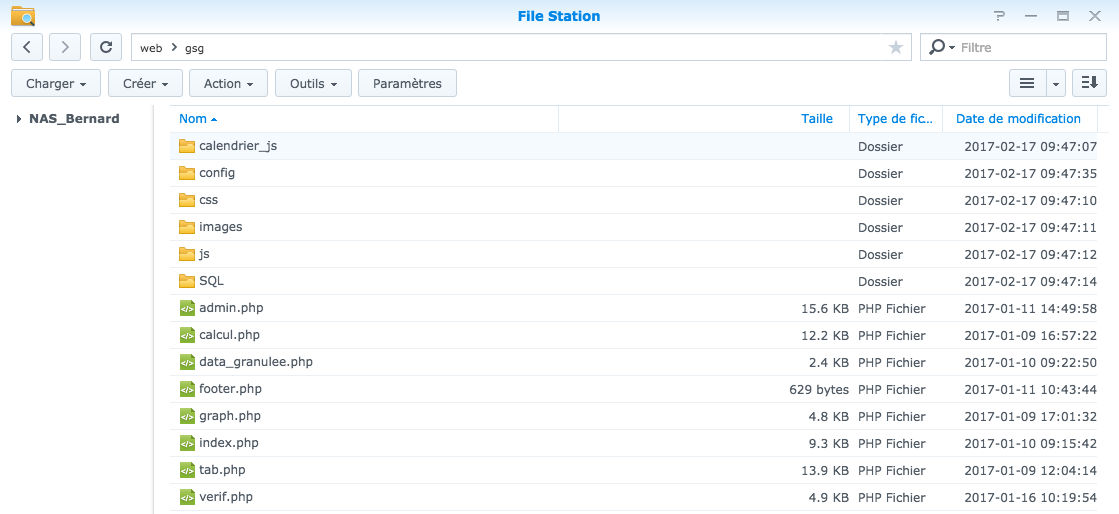Click the Paramètres button
Image resolution: width=1119 pixels, height=514 pixels.
point(407,84)
